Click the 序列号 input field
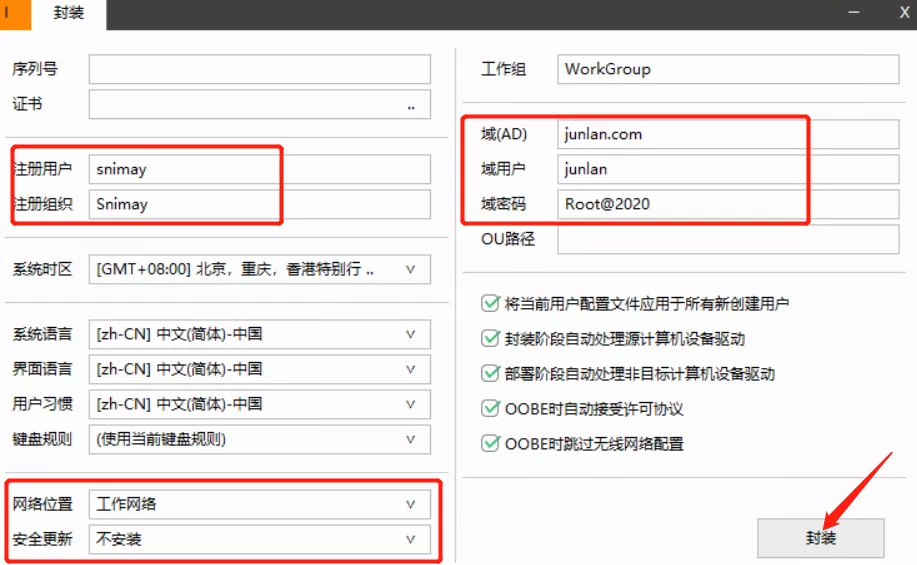917x565 pixels. (259, 69)
